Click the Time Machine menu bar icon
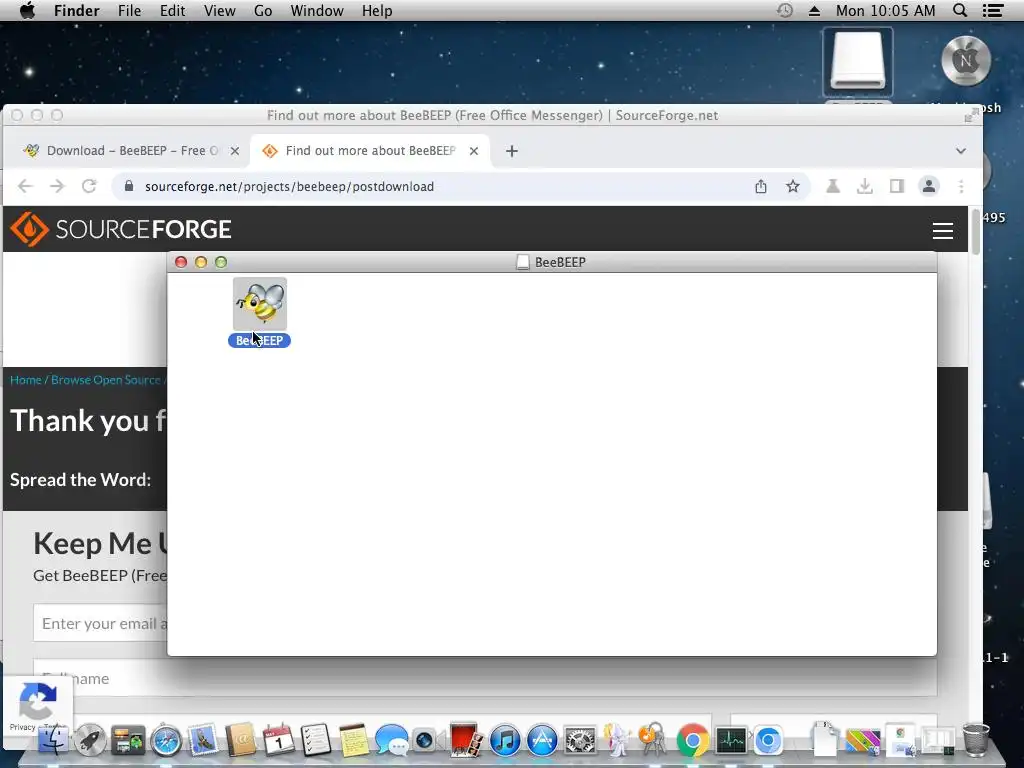This screenshot has height=768, width=1024. tap(785, 10)
